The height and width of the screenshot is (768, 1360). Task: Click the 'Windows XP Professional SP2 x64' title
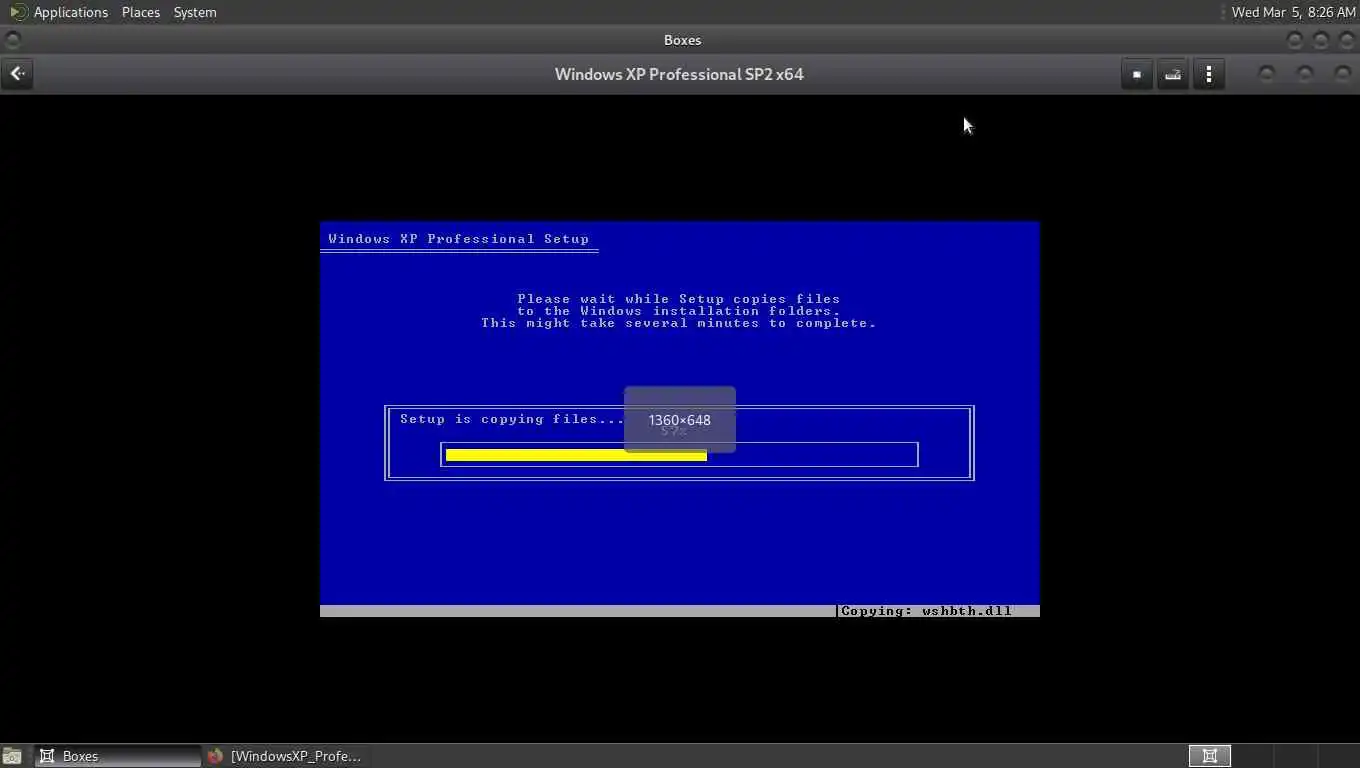[x=679, y=74]
